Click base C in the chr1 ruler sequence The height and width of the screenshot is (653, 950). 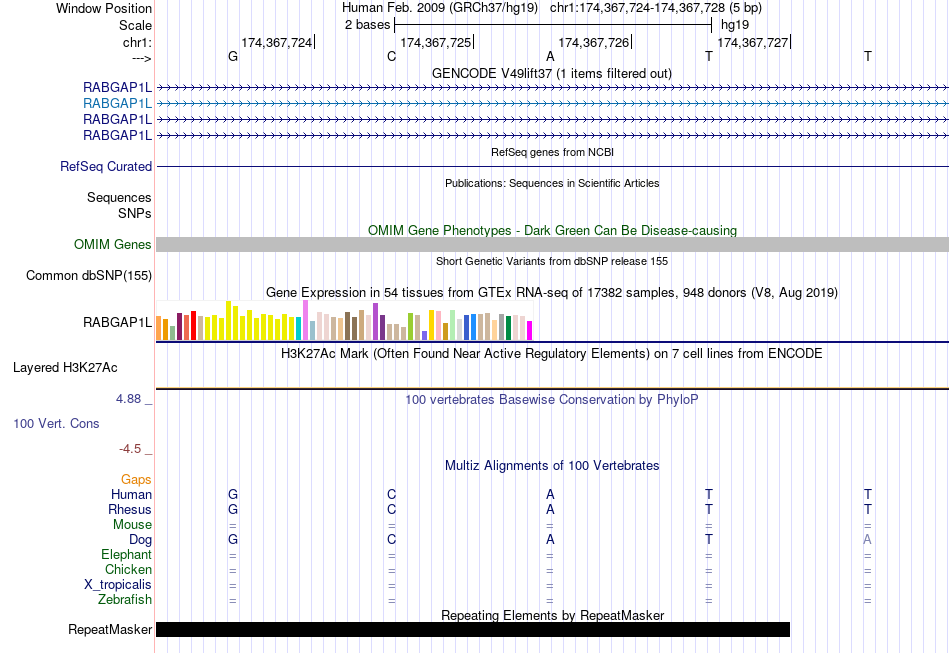(391, 56)
